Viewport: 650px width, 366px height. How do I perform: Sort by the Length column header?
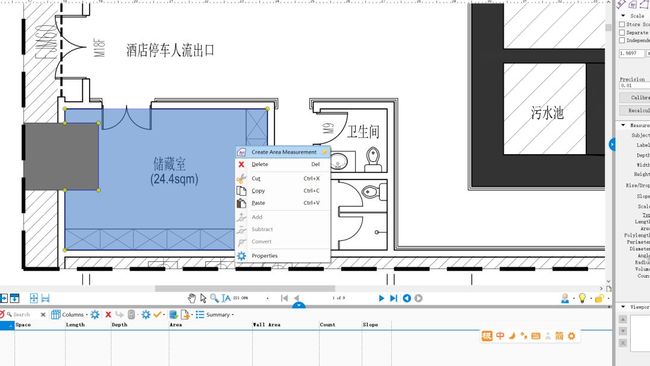tap(88, 325)
